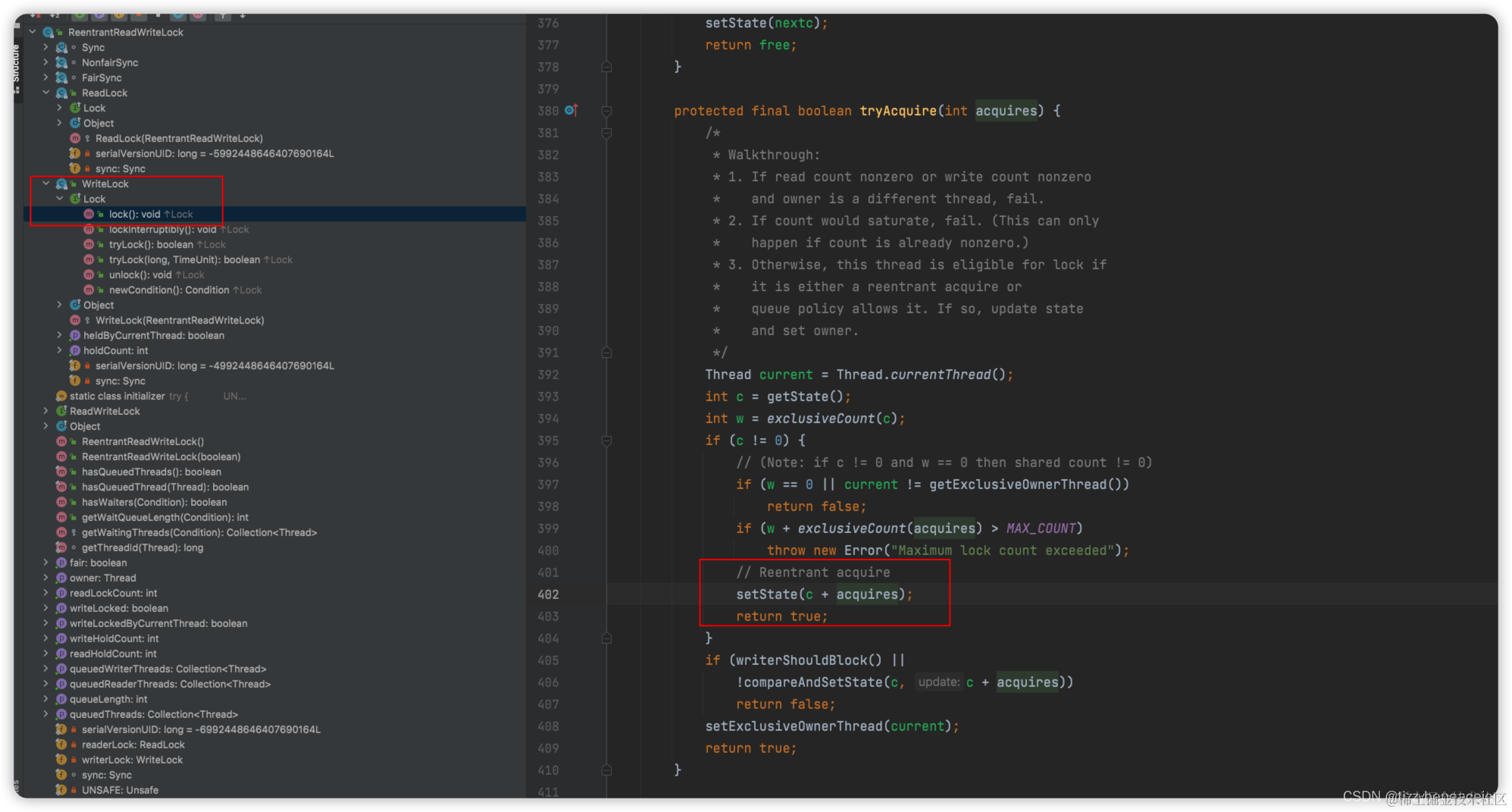1512x812 pixels.
Task: Expand the queuedWriterThreads node
Action: click(46, 669)
